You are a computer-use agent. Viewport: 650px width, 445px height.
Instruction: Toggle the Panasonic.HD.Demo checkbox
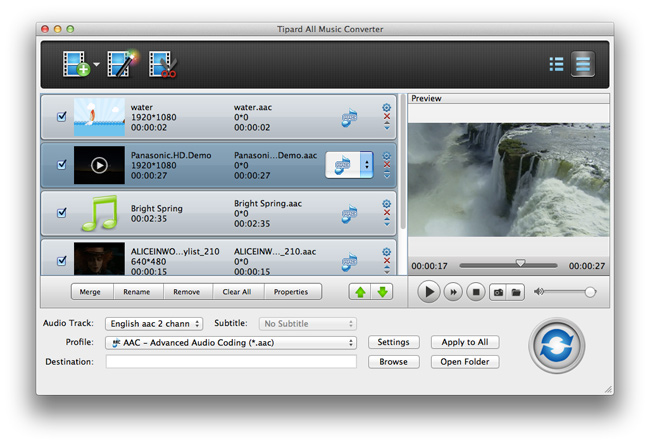62,165
